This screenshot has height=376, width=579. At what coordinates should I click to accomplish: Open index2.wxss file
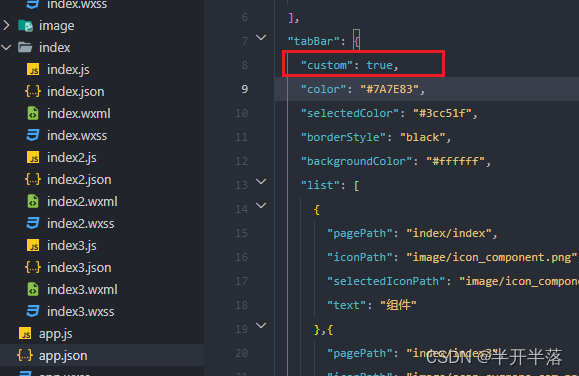tap(80, 223)
